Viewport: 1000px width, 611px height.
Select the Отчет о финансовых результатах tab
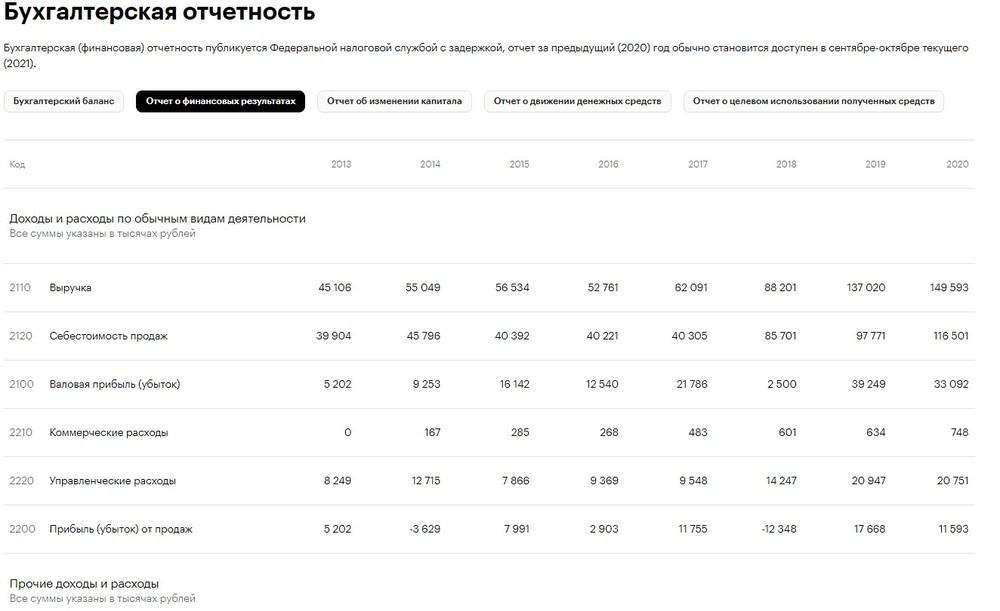(221, 101)
